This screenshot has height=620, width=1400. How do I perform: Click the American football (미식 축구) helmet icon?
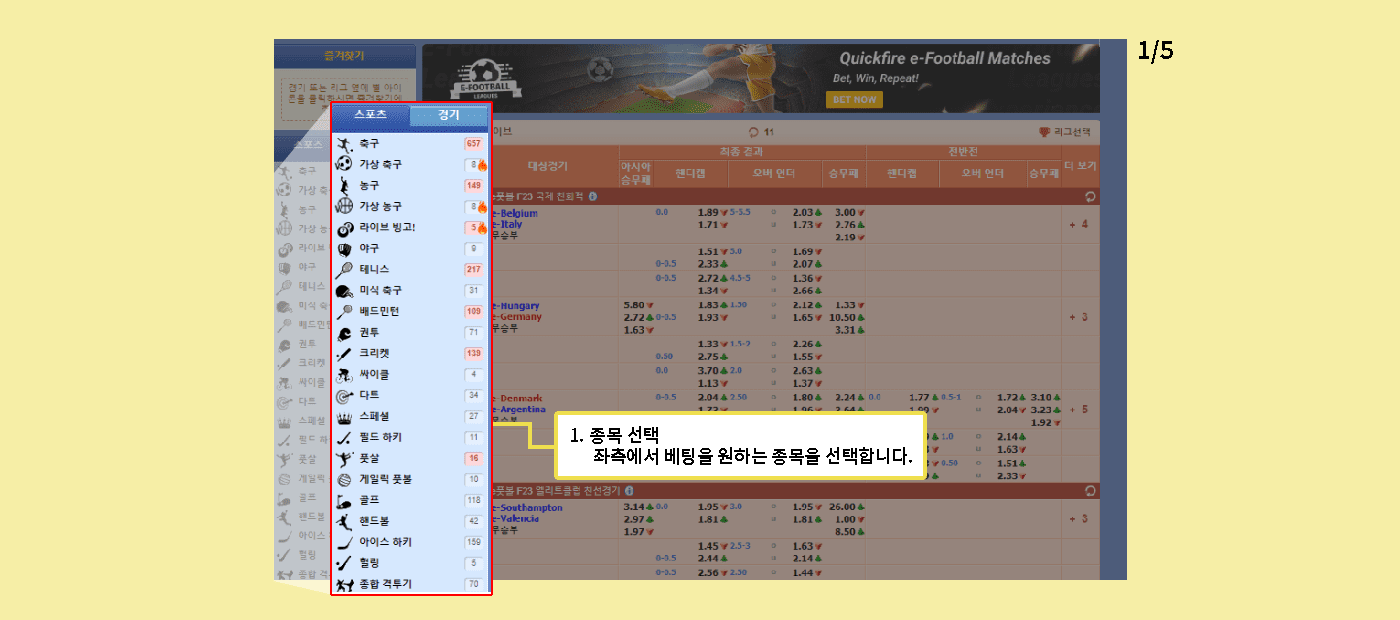[x=344, y=291]
